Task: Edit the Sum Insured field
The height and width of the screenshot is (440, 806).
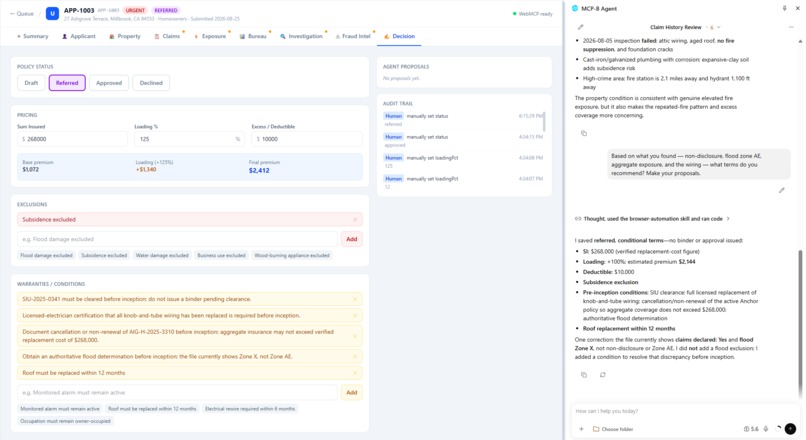Action: (72, 139)
